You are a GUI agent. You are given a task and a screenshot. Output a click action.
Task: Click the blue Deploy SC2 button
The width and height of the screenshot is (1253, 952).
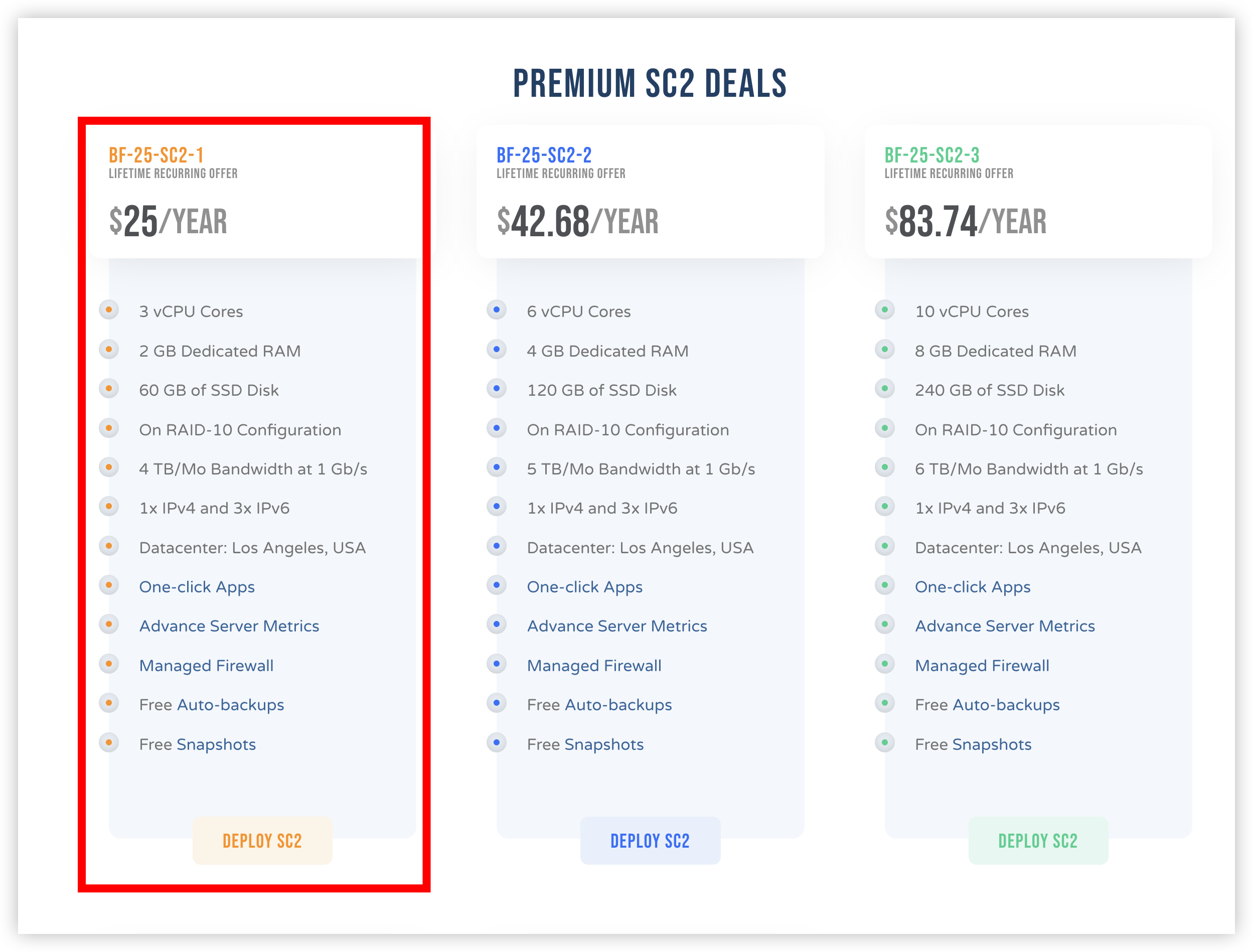650,840
